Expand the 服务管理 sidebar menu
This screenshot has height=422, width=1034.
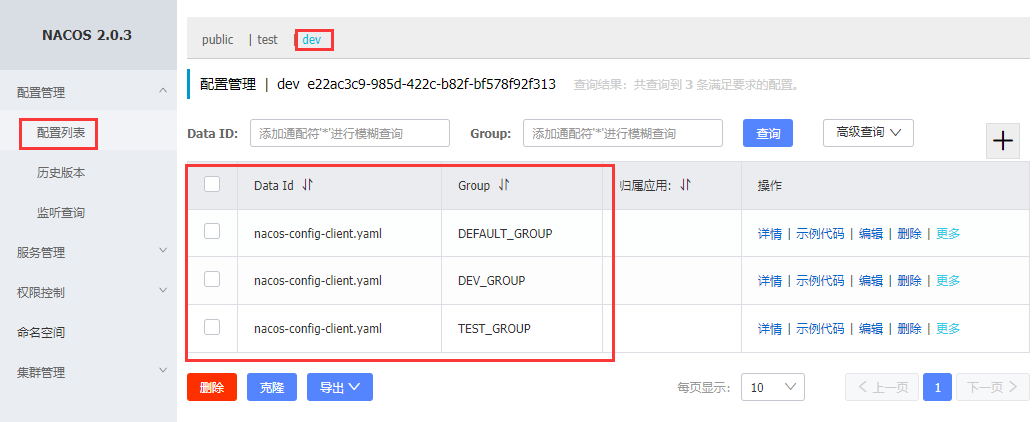pos(163,251)
